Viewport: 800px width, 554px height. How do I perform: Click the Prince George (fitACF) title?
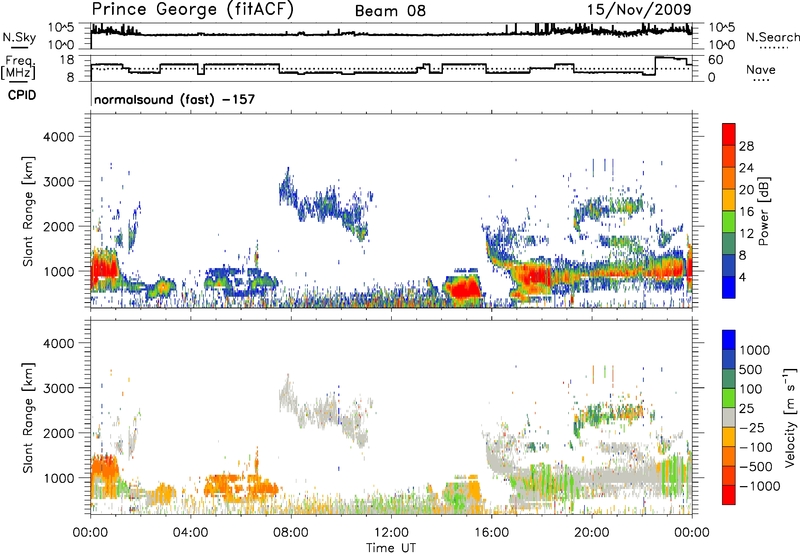click(x=192, y=10)
